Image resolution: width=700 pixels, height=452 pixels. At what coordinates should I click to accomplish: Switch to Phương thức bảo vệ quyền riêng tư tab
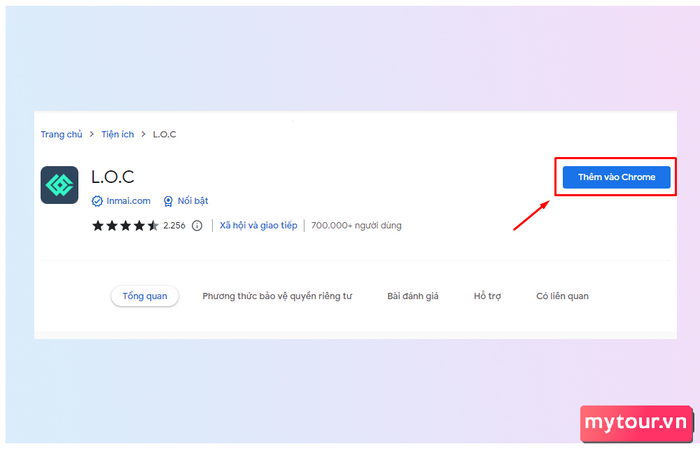(277, 296)
